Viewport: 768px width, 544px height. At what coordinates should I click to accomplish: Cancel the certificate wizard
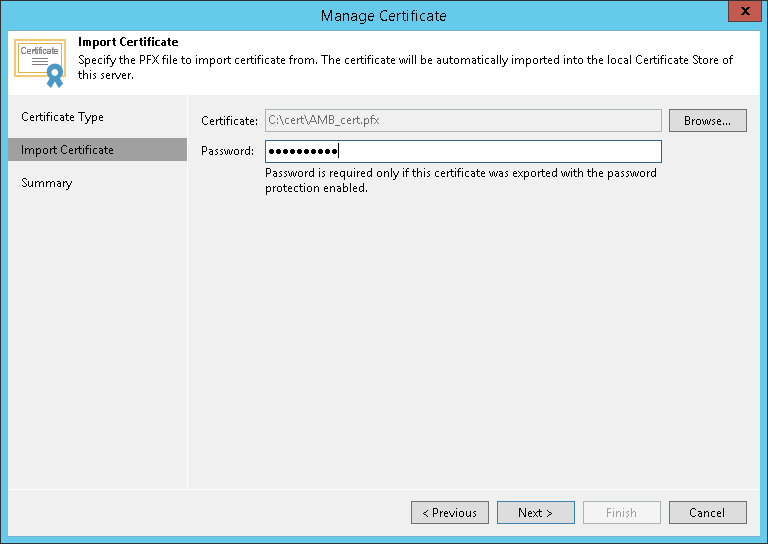pyautogui.click(x=707, y=512)
